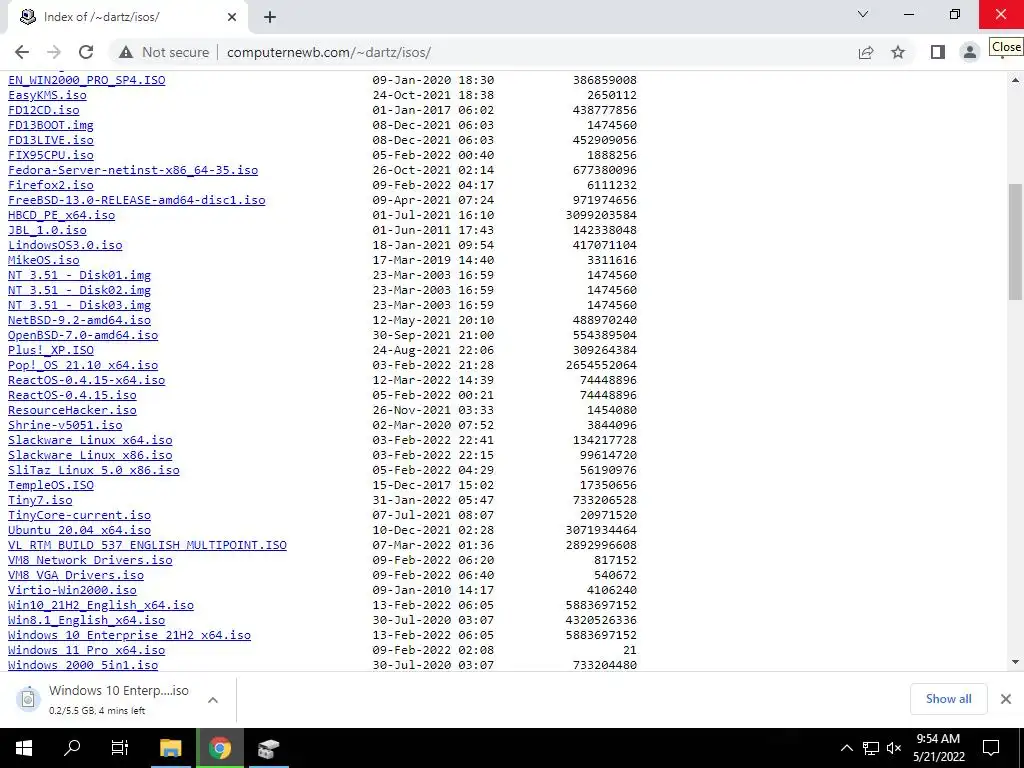Click the page scroll up arrow

coord(1015,80)
